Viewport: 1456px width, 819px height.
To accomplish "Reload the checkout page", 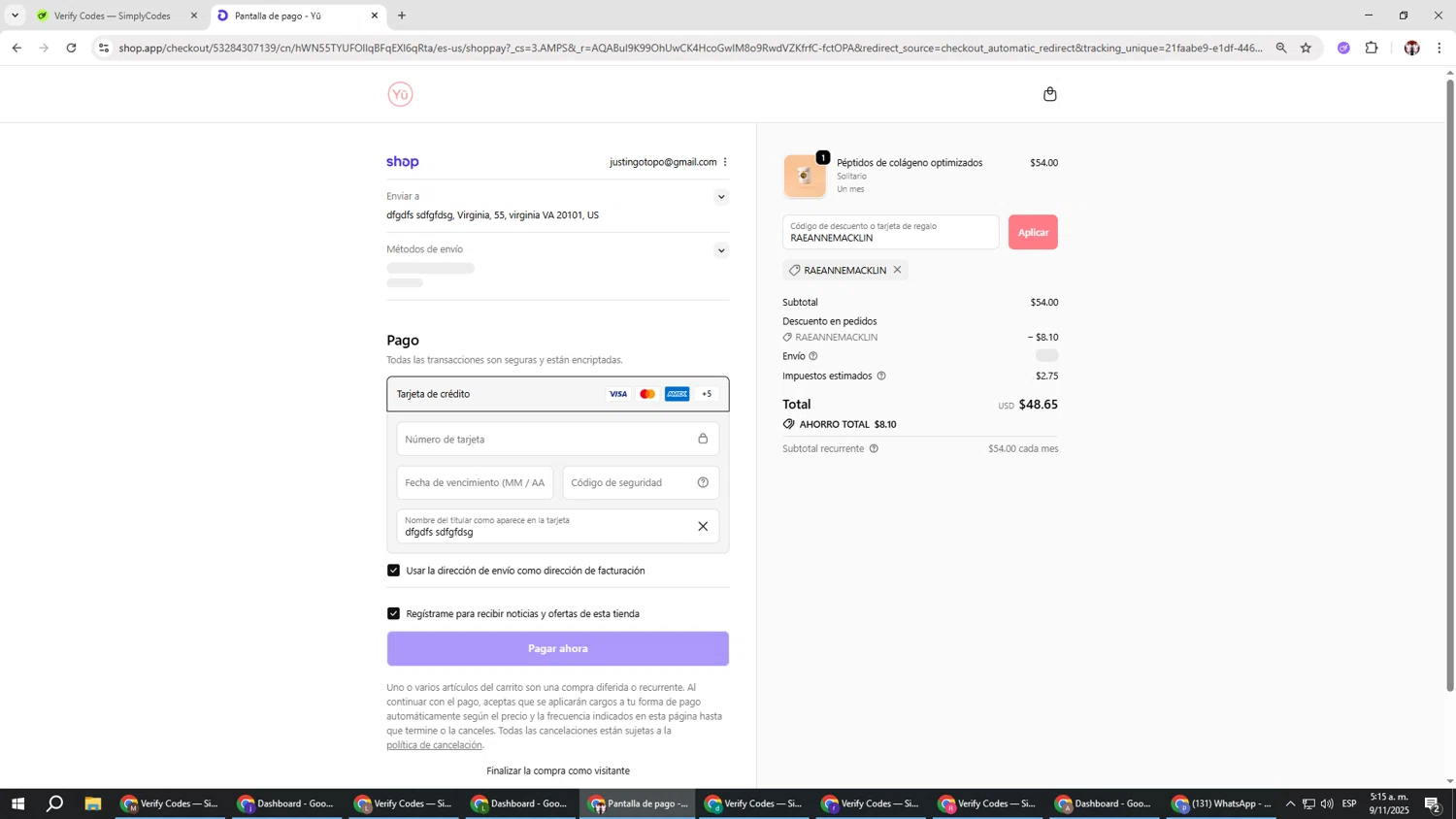I will 71,48.
